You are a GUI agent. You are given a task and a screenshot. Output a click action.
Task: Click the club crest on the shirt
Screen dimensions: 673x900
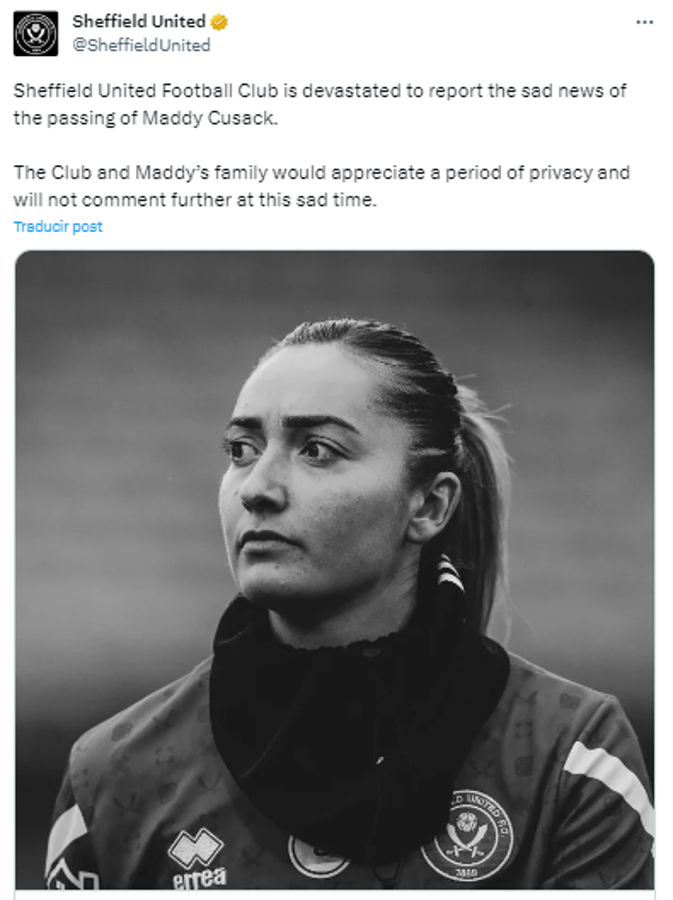pos(467,835)
